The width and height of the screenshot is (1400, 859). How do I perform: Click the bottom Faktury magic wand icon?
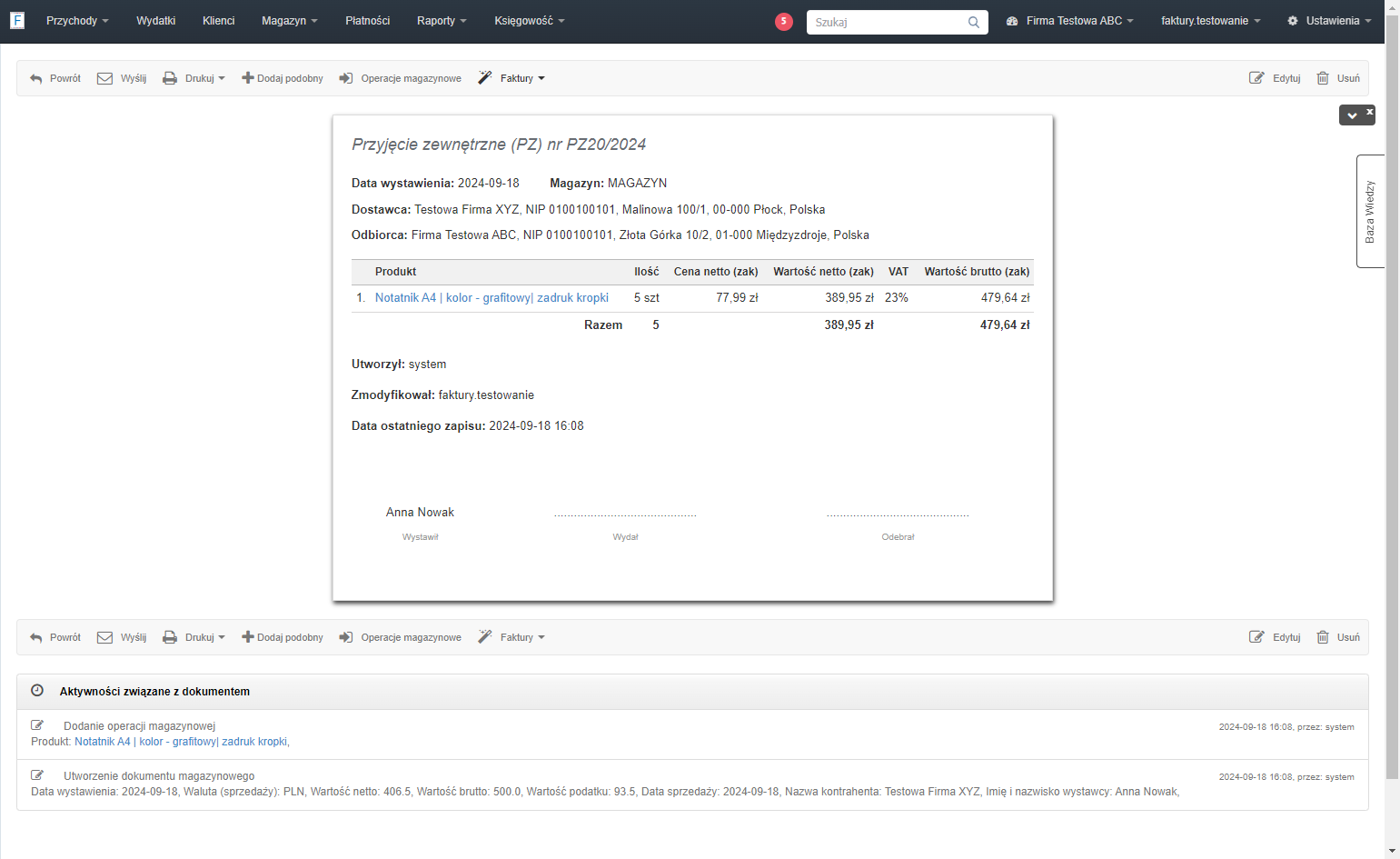[x=485, y=637]
